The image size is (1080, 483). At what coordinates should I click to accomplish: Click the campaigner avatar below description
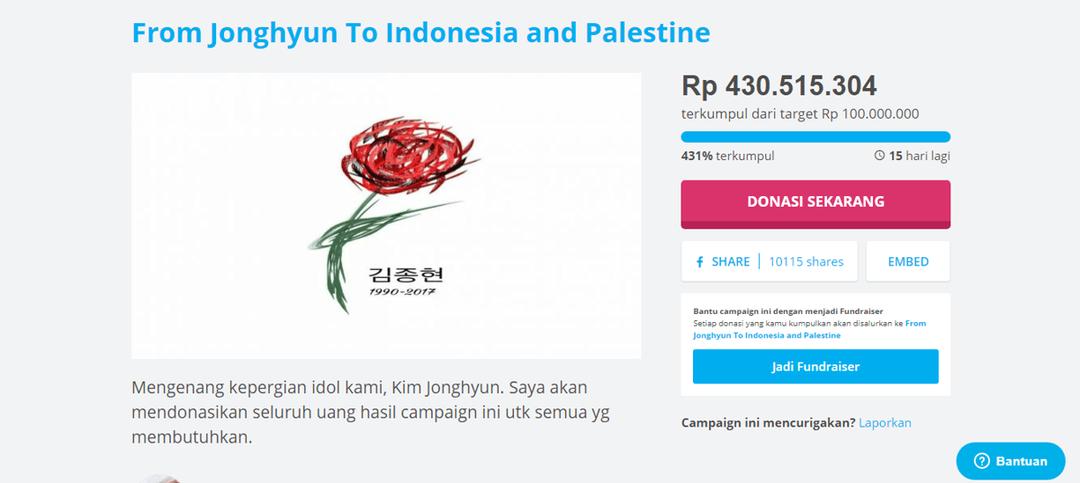click(x=160, y=478)
